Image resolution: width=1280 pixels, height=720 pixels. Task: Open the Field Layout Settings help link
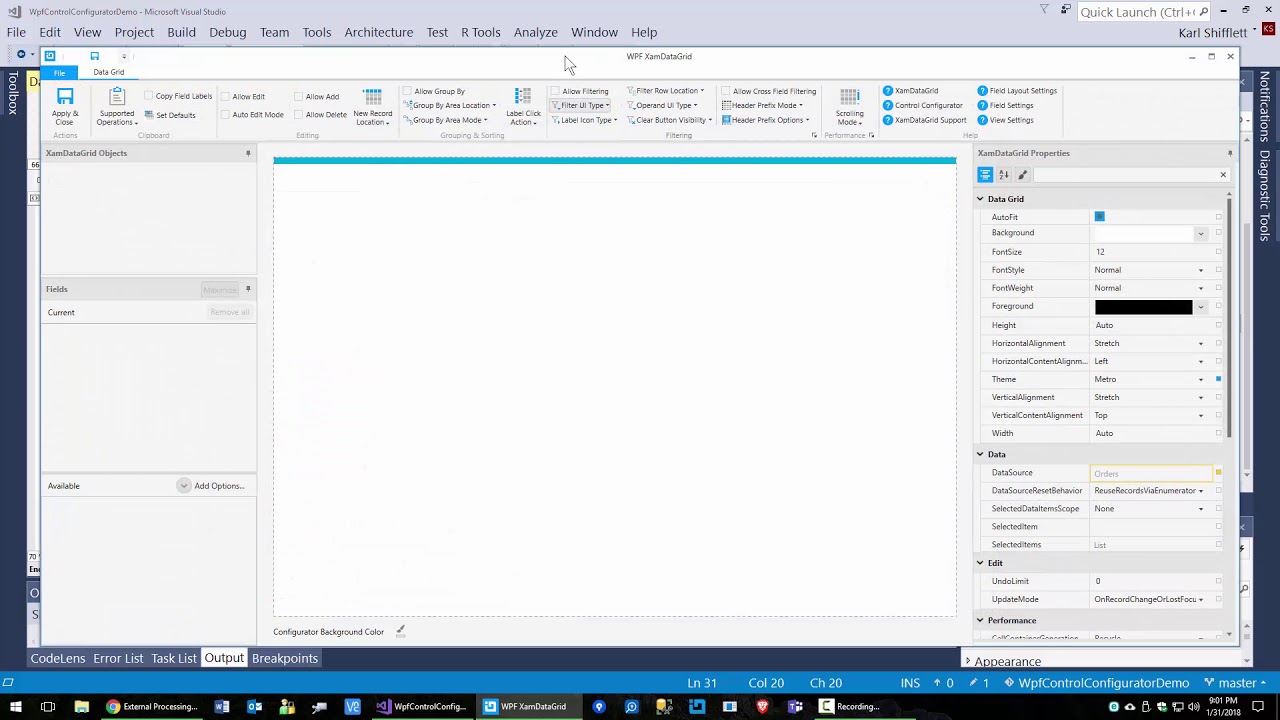(1016, 91)
